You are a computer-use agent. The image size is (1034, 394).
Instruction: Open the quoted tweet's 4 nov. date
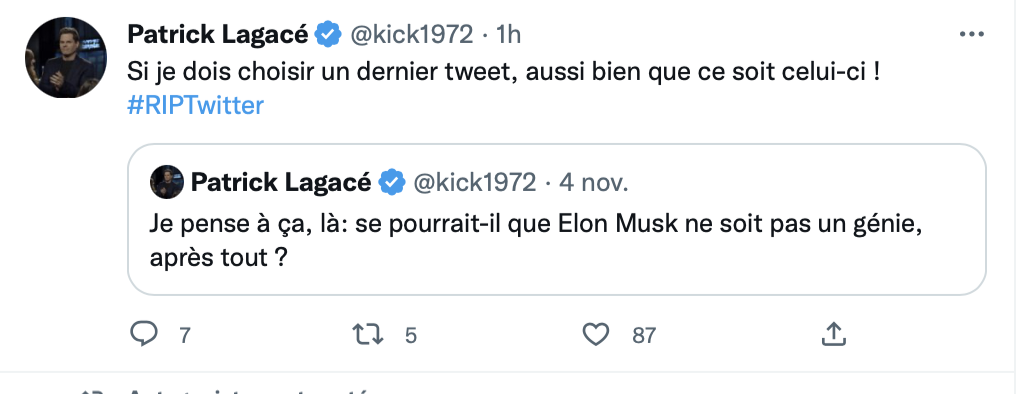point(593,182)
